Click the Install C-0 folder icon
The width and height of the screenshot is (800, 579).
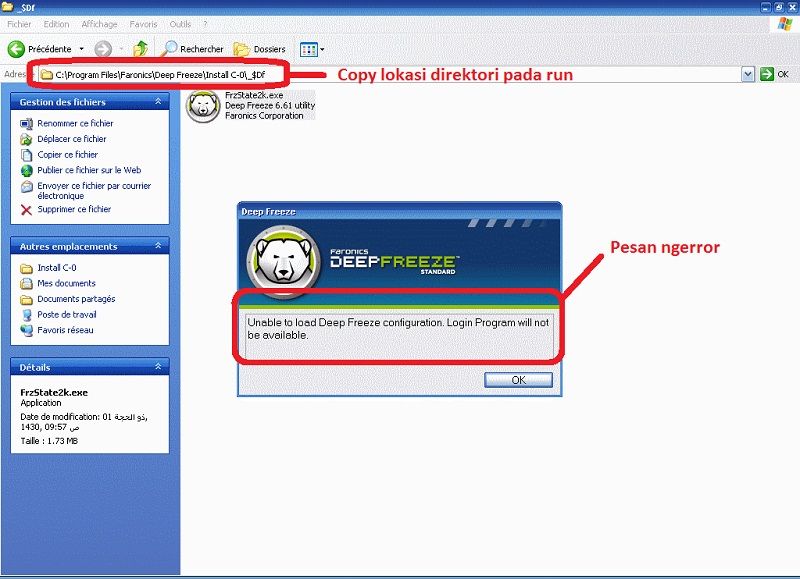[27, 268]
